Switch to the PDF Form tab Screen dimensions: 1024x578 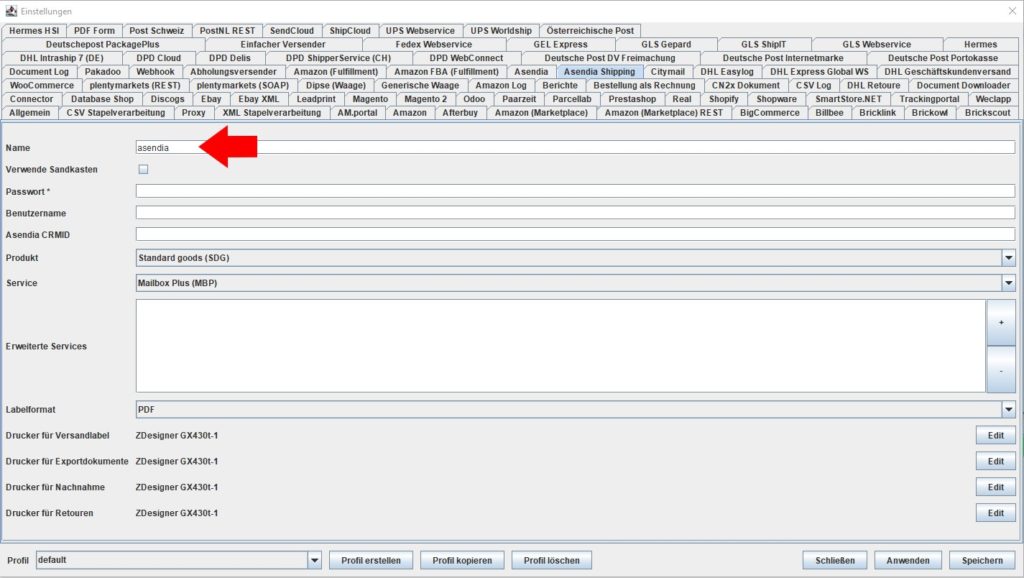[94, 31]
